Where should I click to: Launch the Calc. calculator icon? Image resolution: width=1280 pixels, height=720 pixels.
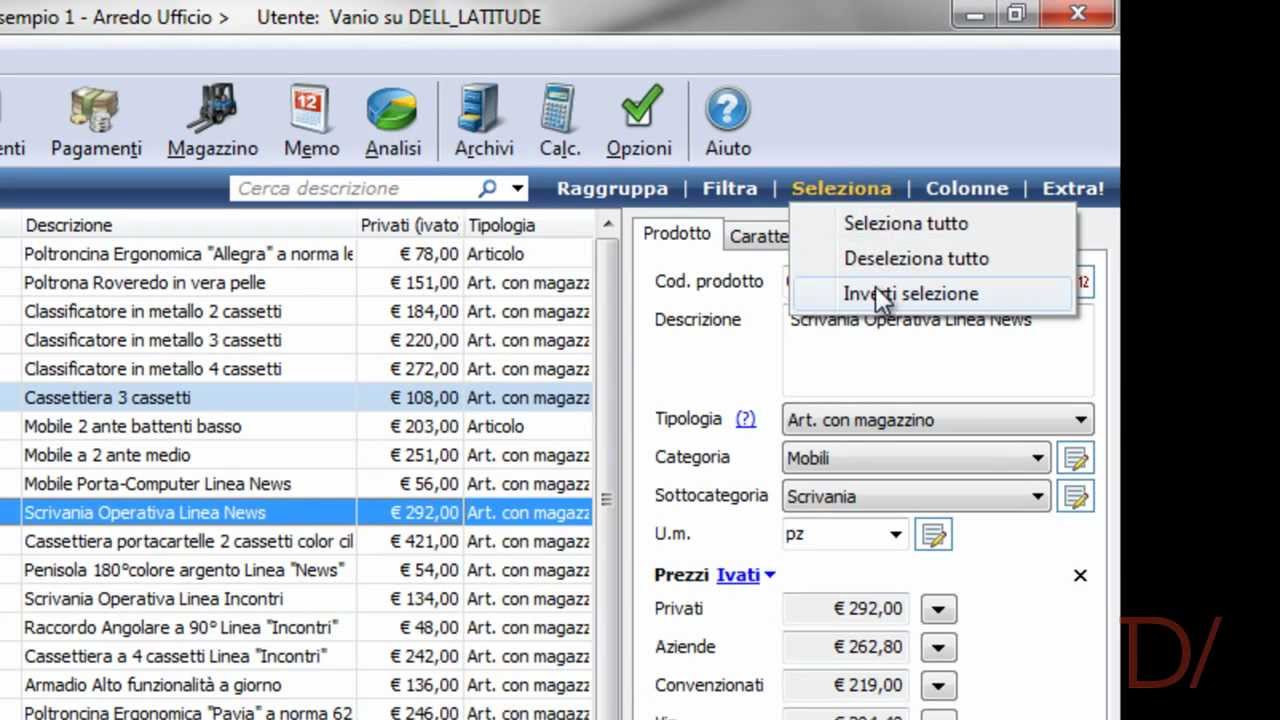coord(559,121)
